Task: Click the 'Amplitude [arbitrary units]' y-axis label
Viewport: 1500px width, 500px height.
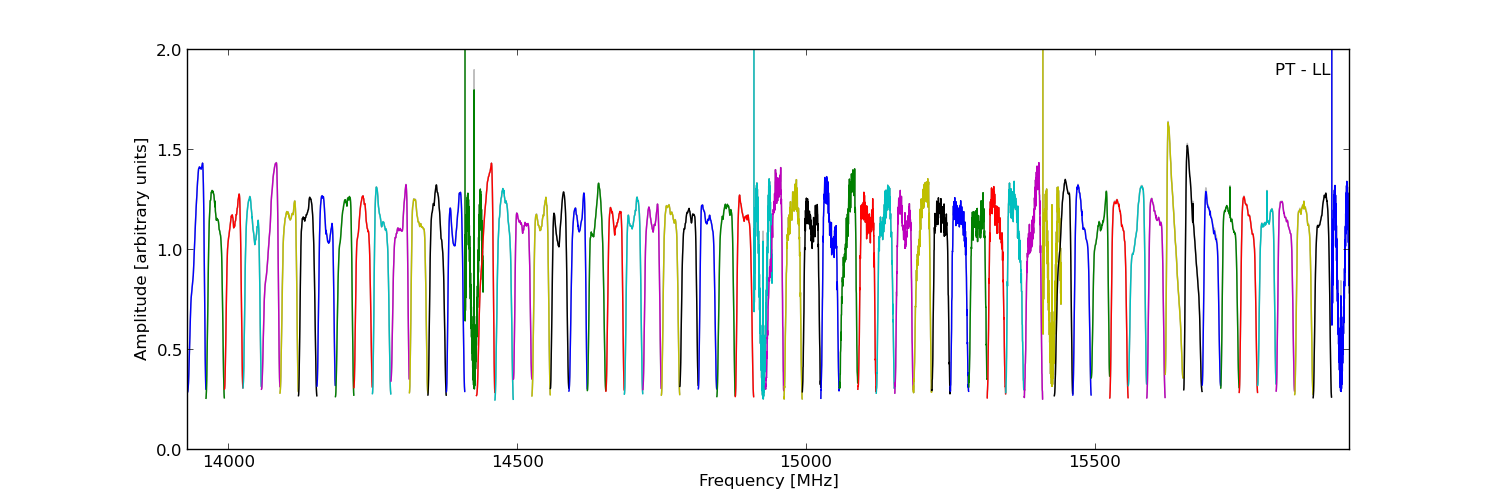Action: click(x=142, y=249)
